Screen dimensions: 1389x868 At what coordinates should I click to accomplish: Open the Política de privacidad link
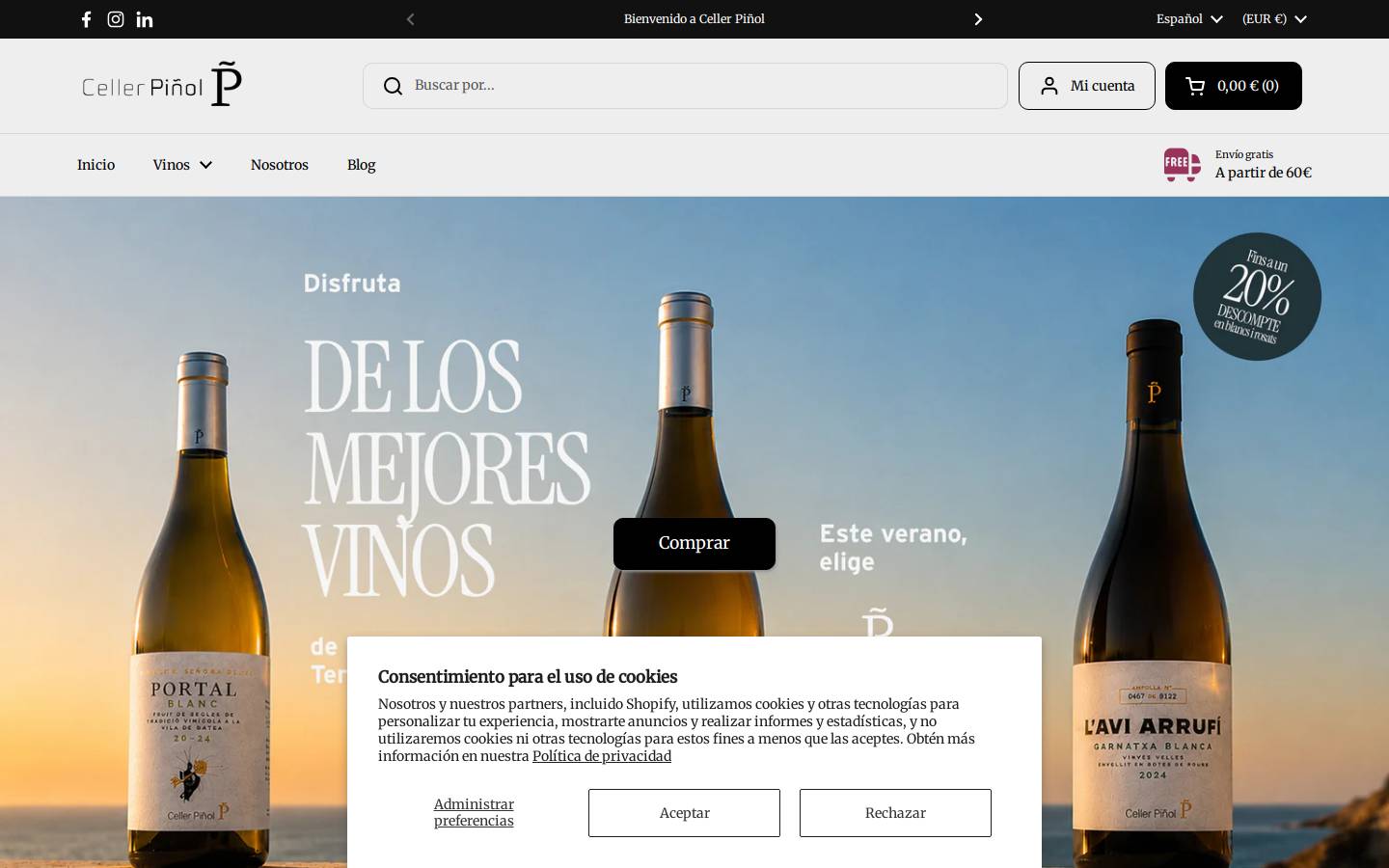click(x=602, y=756)
